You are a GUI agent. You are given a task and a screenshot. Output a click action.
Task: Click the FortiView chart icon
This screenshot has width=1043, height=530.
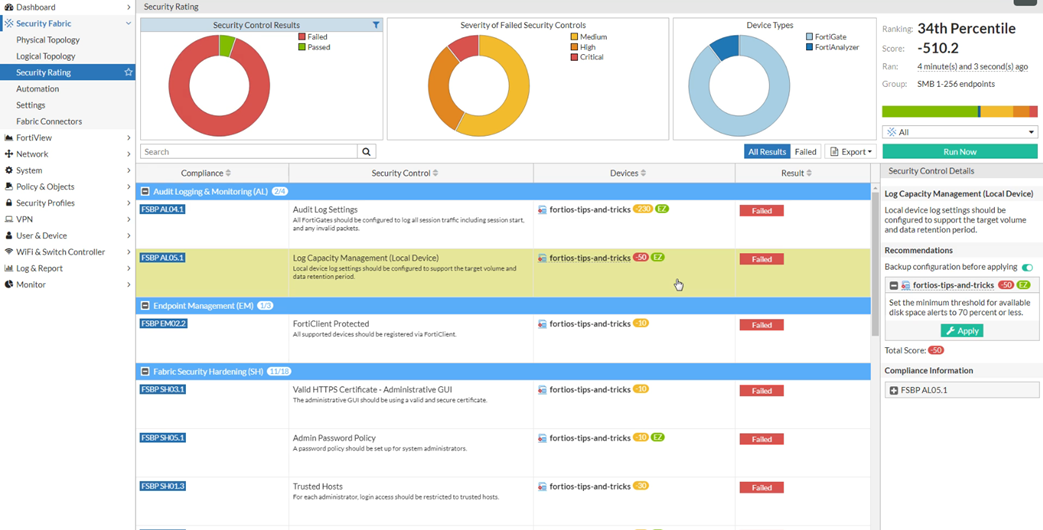click(x=9, y=138)
